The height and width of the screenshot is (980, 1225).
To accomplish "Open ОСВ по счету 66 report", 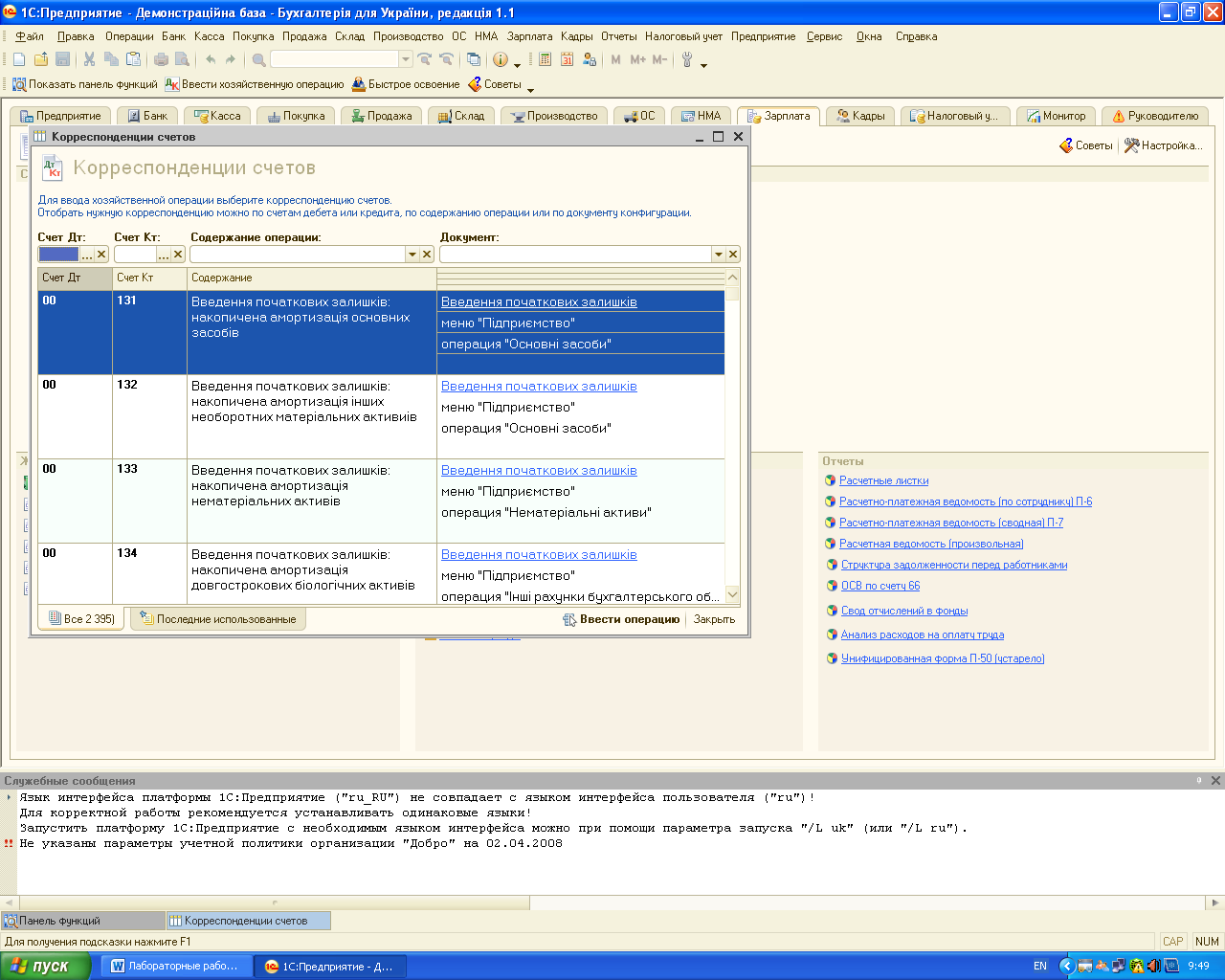I will click(x=880, y=586).
